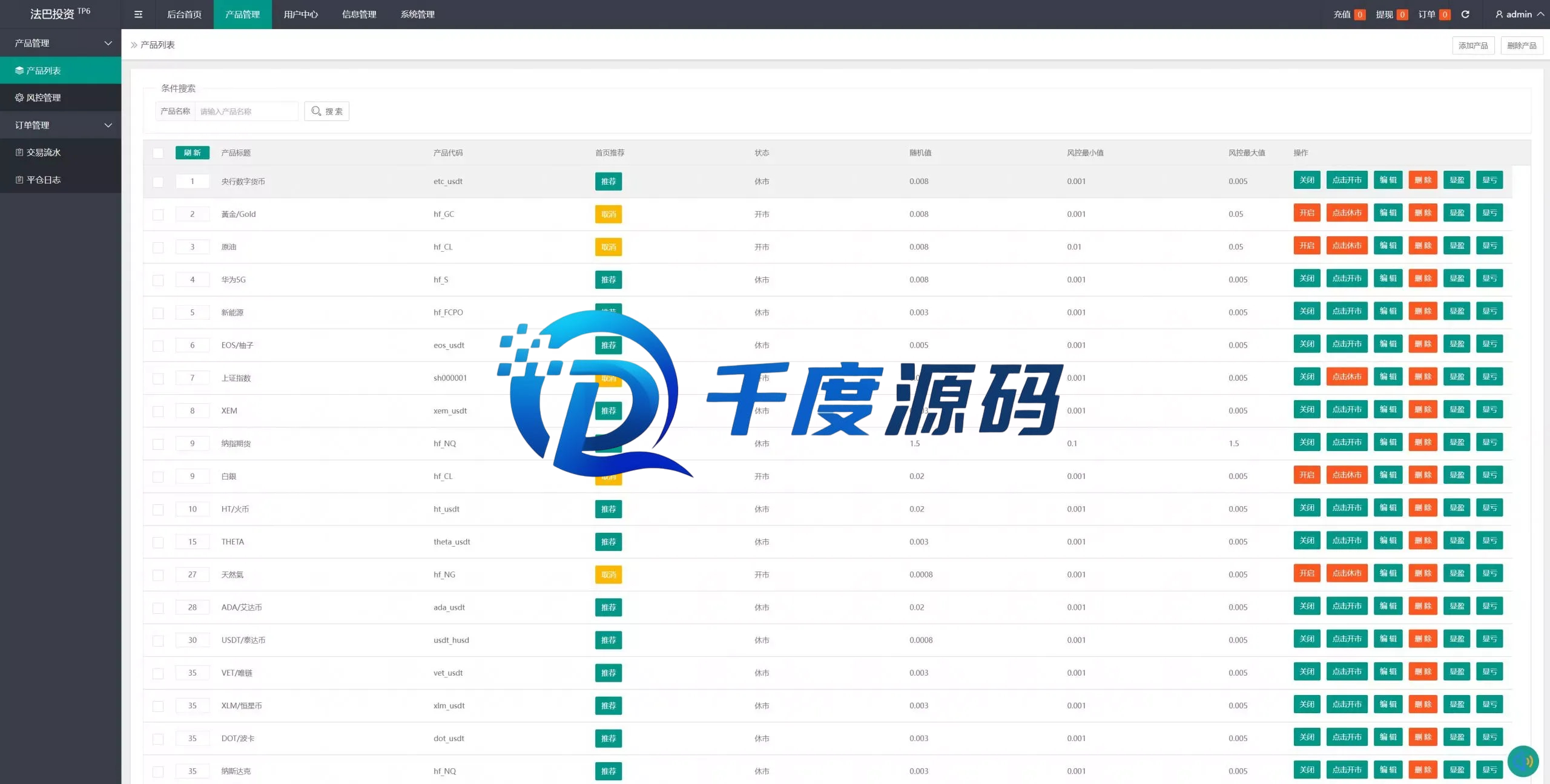This screenshot has height=784, width=1550.
Task: Click 显亏 for XEM
Action: pos(1489,409)
